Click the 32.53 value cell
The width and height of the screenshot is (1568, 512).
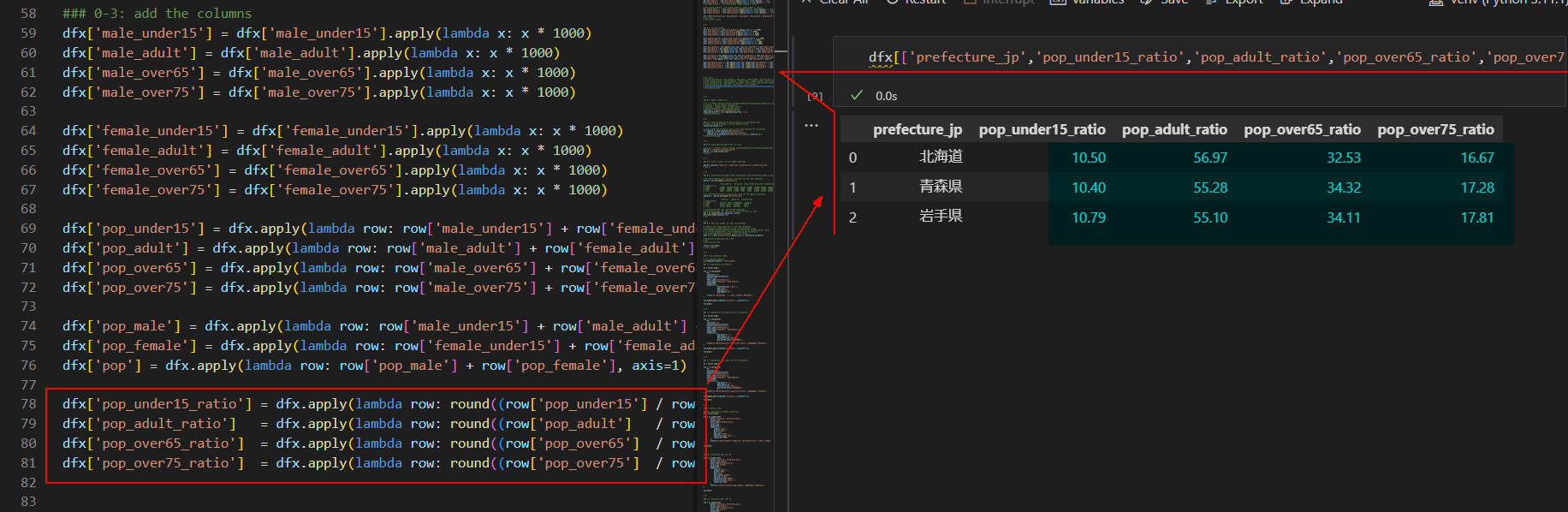pos(1344,158)
